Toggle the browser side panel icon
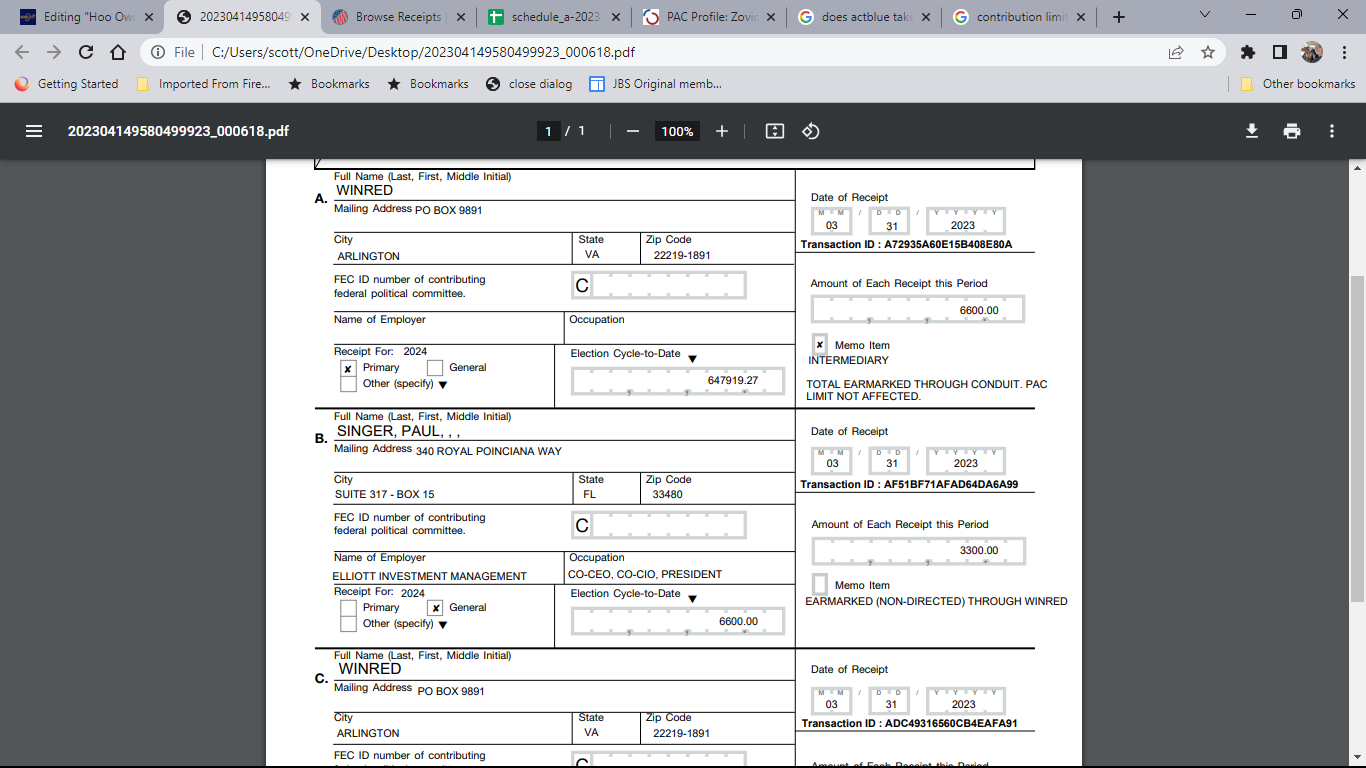 click(1279, 52)
